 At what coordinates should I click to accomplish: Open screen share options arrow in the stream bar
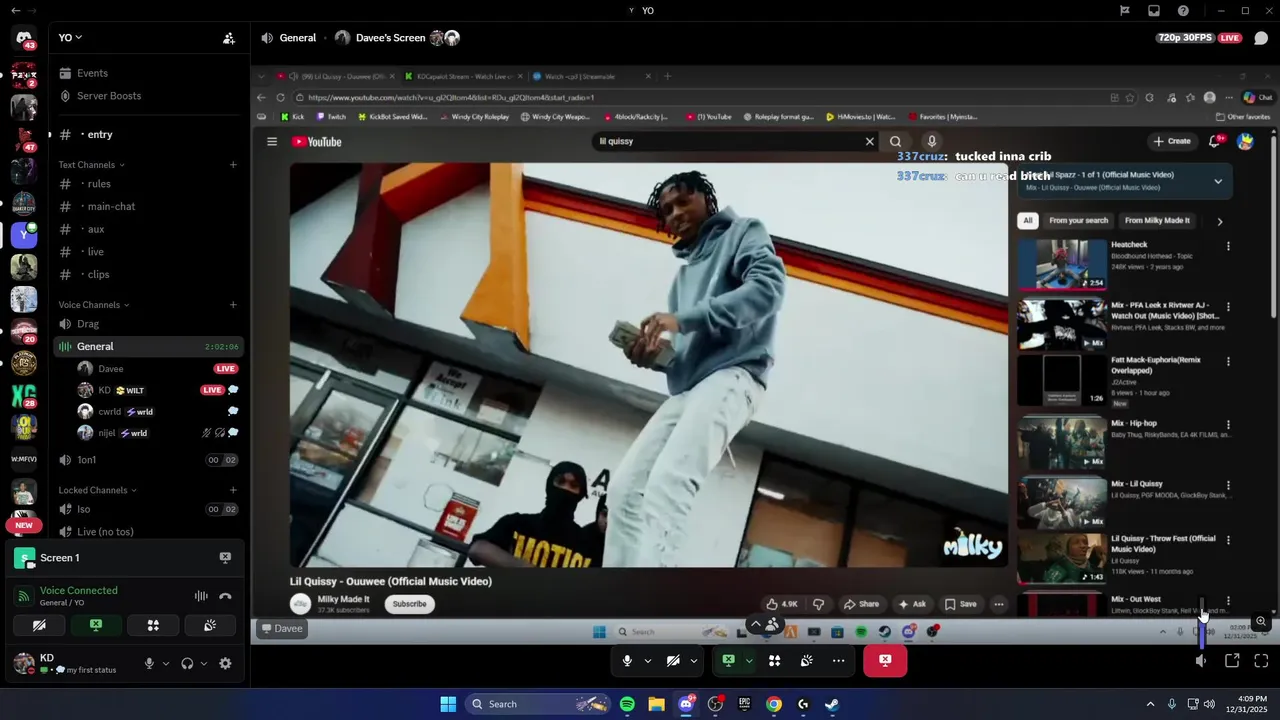click(x=749, y=661)
